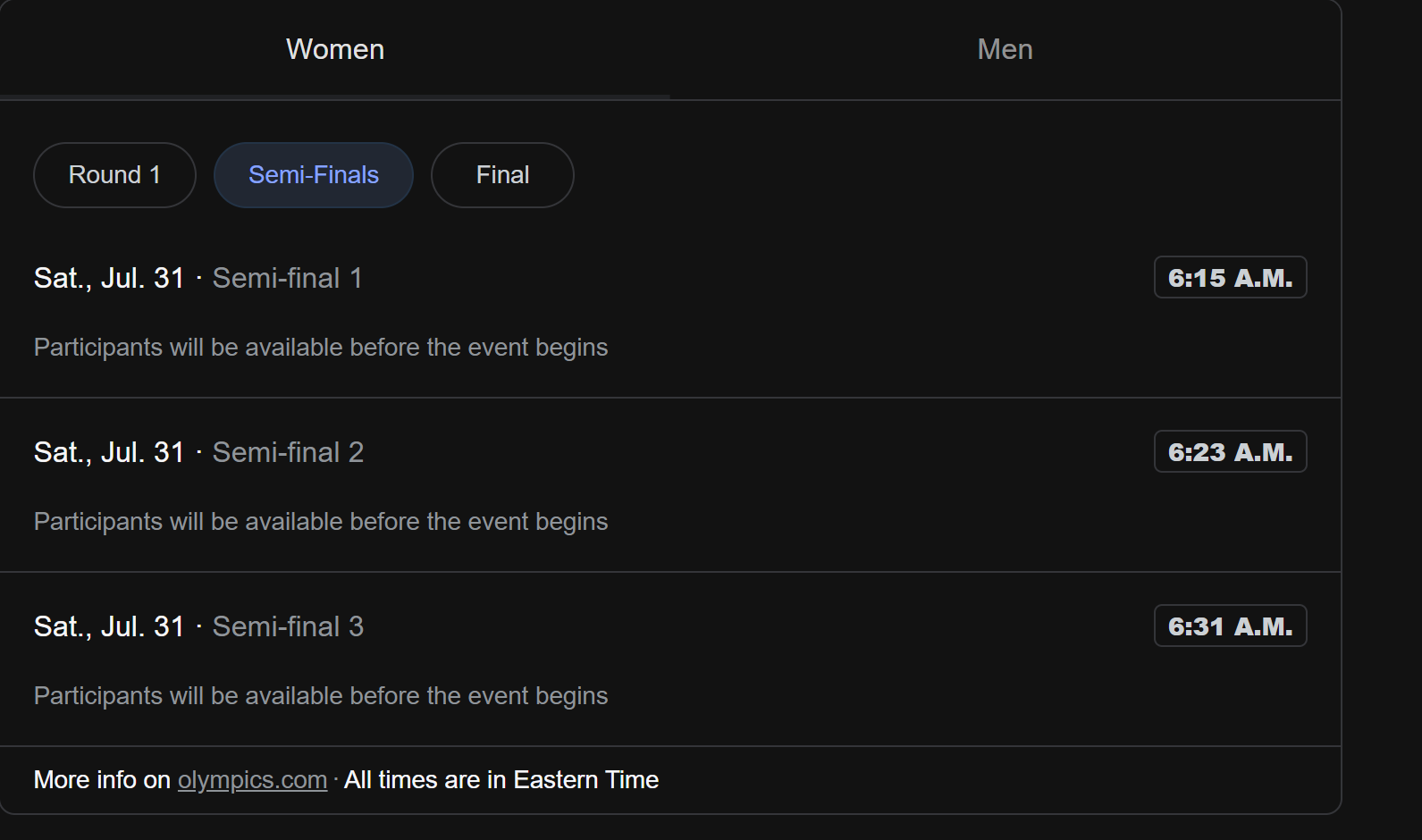The width and height of the screenshot is (1422, 840).
Task: Click participants note under Semi-final 2
Action: coord(321,521)
